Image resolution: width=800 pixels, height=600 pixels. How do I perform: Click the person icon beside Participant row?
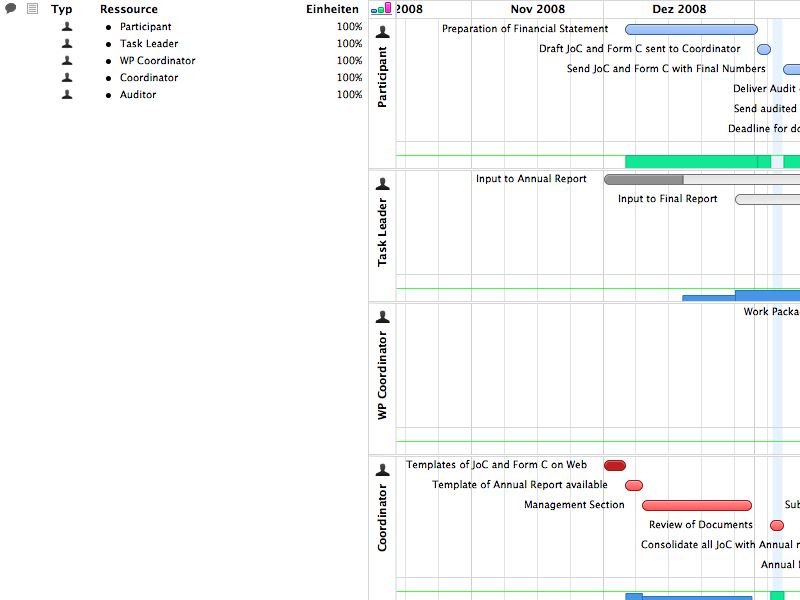67,27
